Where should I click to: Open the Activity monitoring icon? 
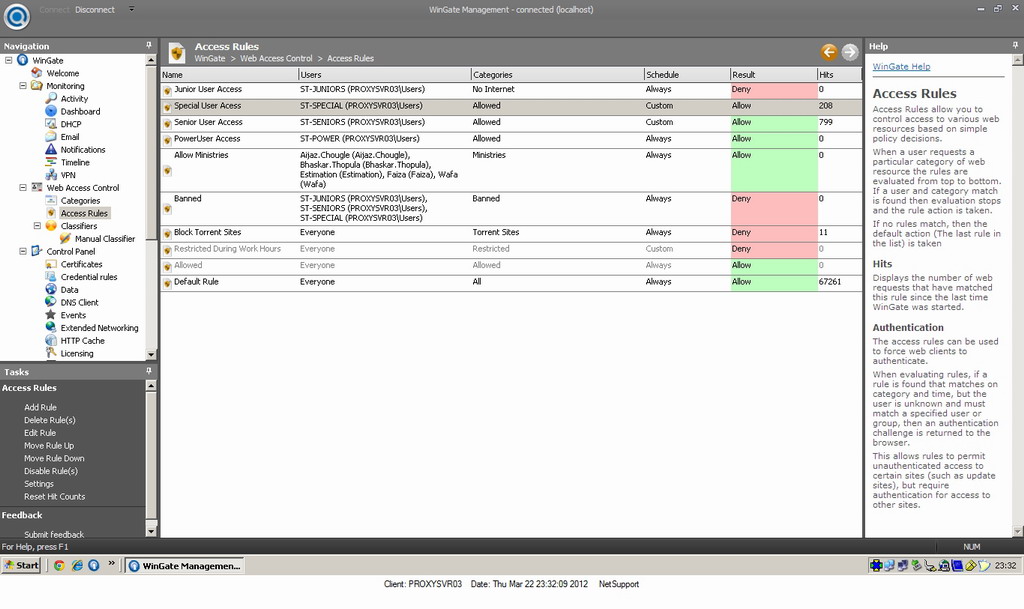51,99
